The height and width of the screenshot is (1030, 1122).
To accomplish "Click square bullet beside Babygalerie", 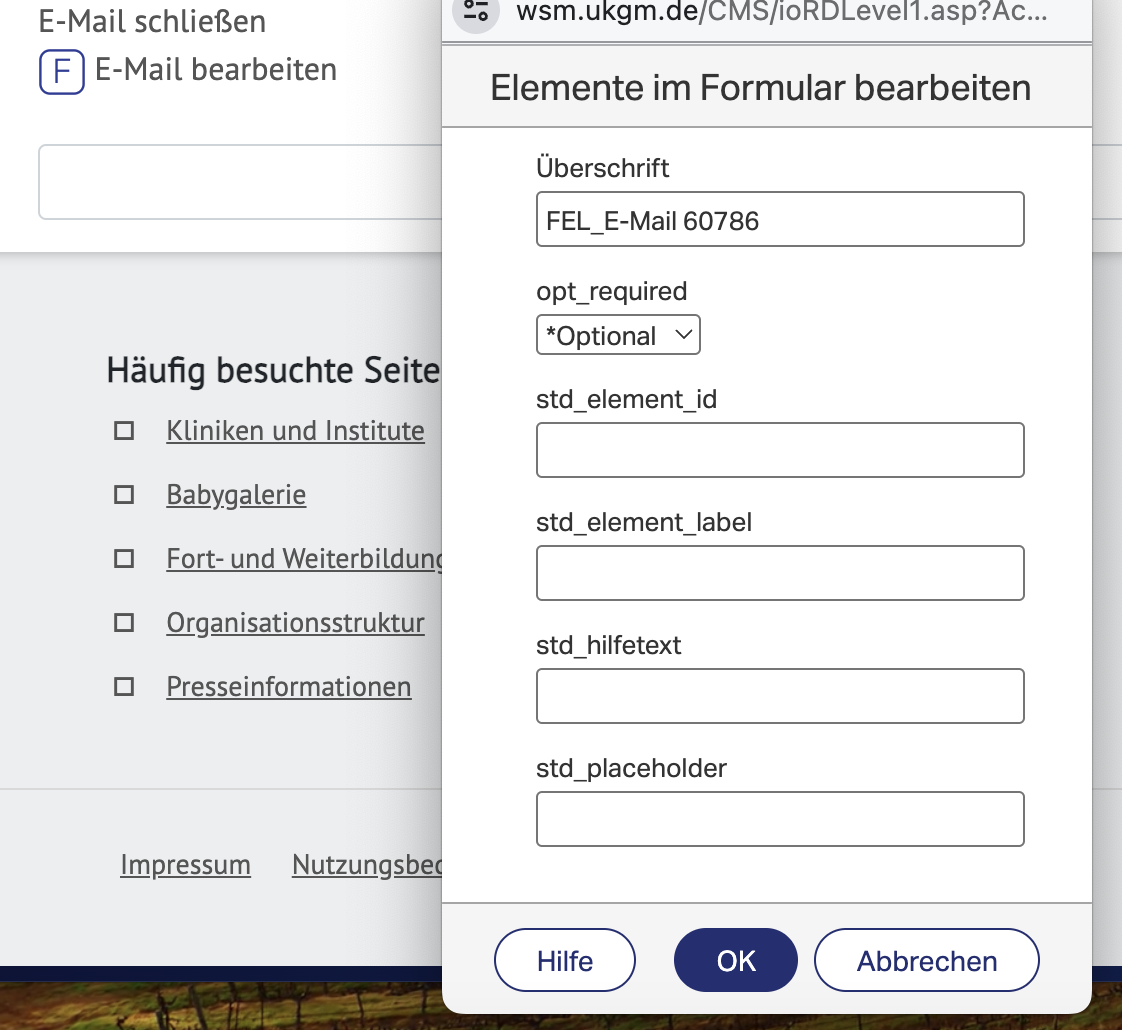I will 124,495.
